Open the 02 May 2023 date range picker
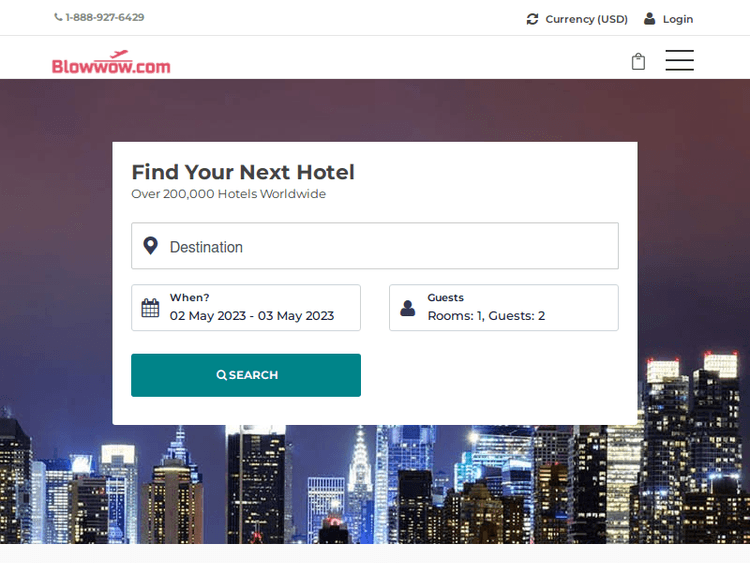Screen dimensions: 750x563 252,316
